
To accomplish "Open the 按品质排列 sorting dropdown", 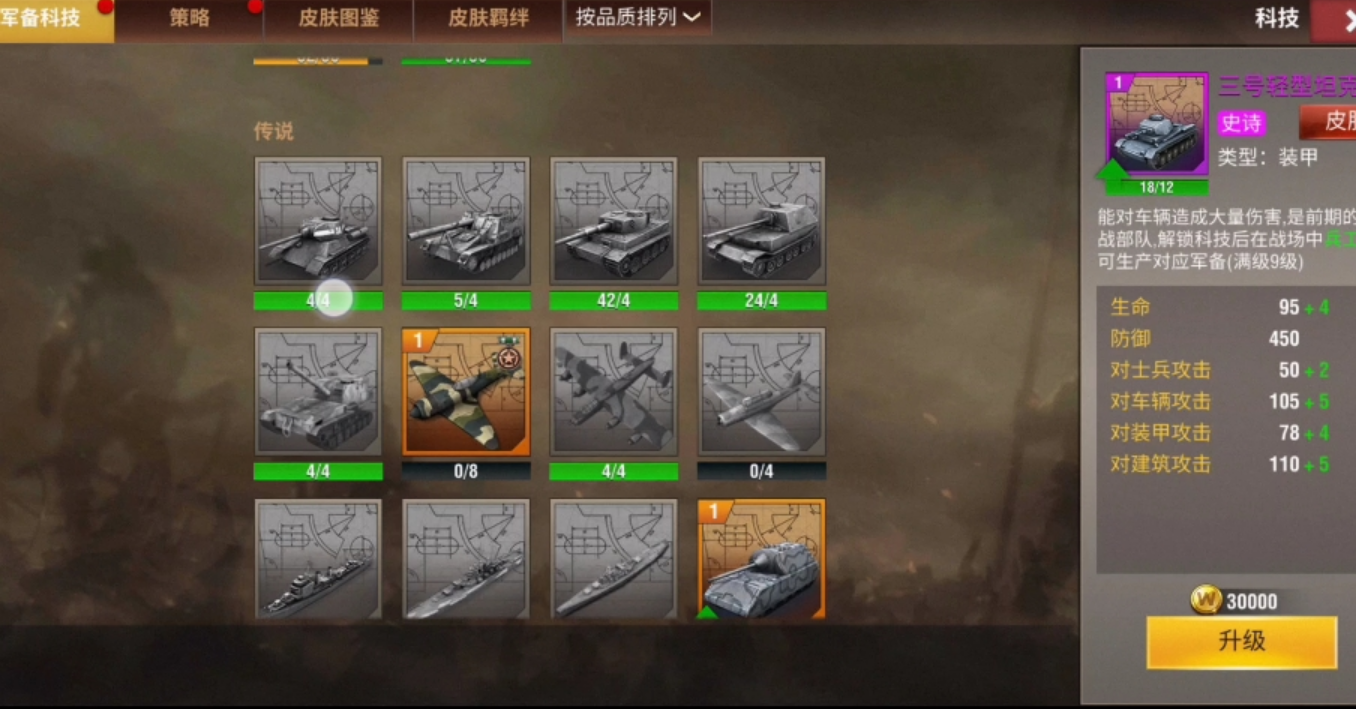I will (638, 18).
